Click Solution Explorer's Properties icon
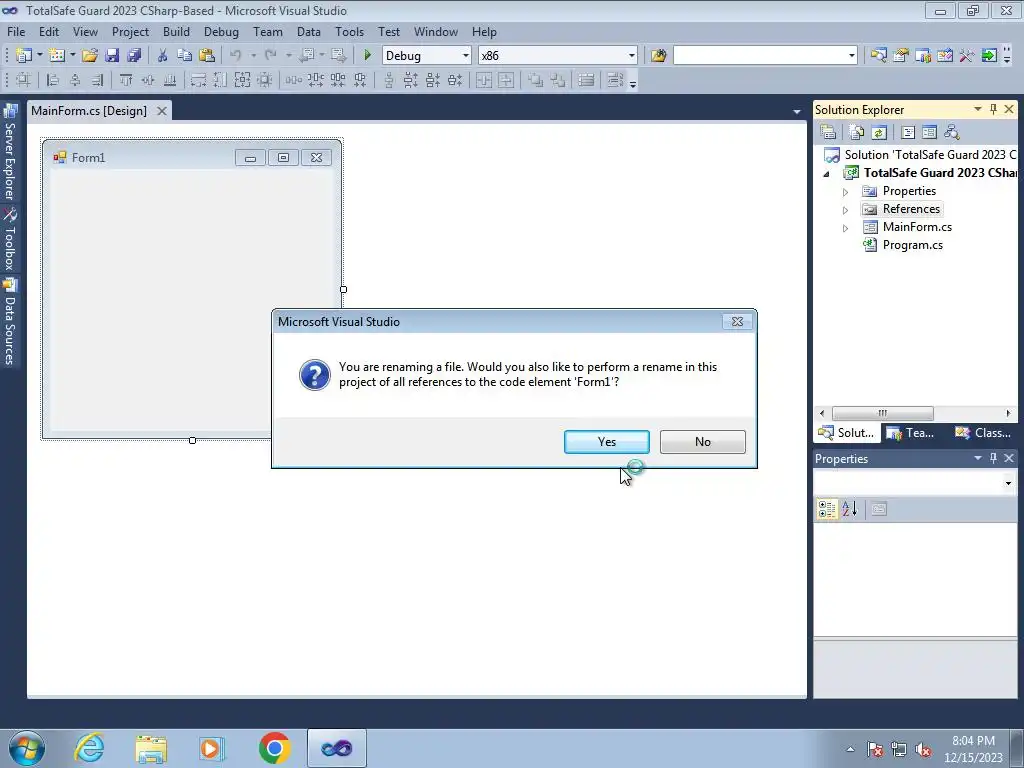 coord(828,133)
